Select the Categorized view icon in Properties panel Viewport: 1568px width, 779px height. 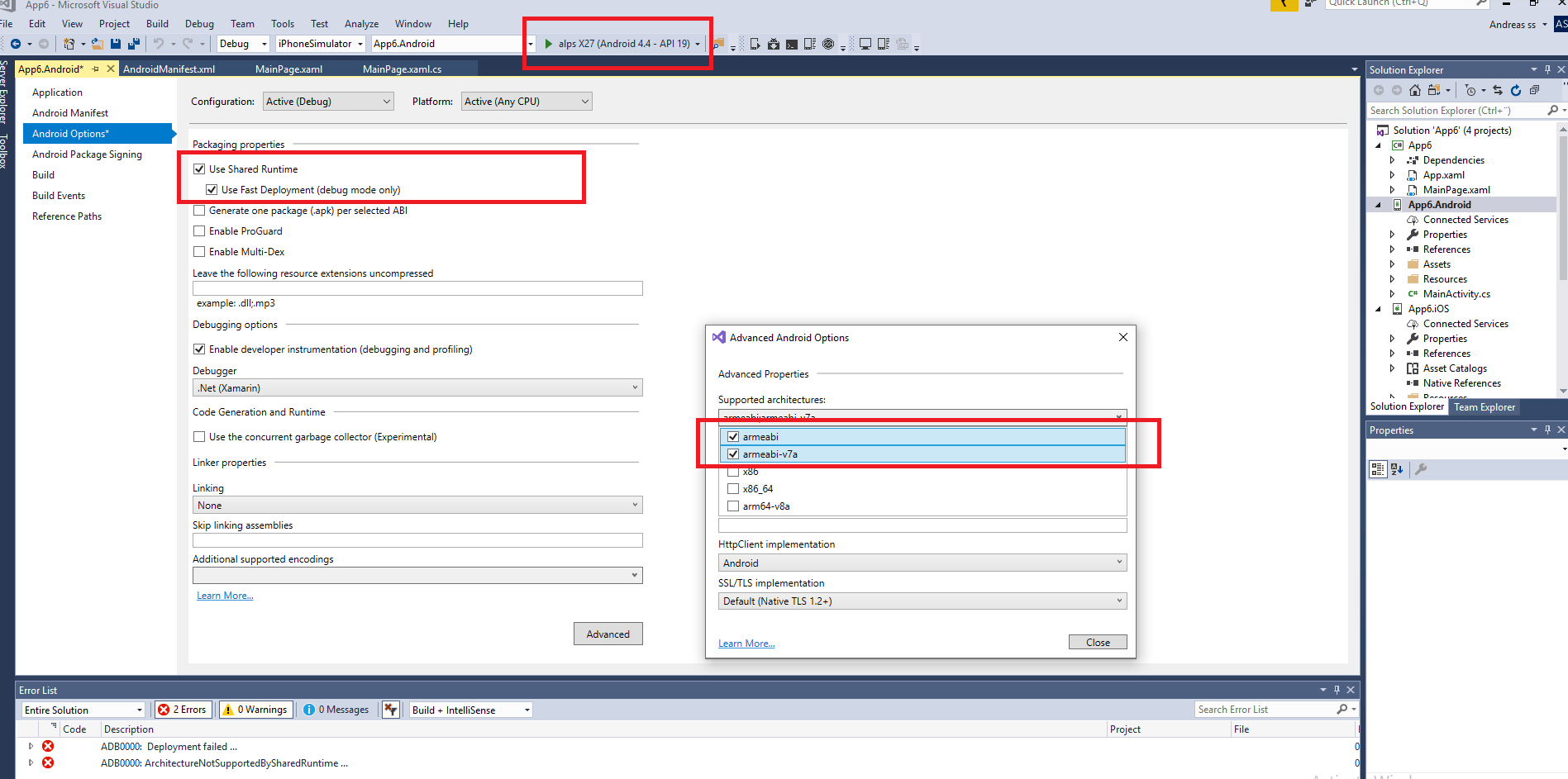click(1377, 469)
